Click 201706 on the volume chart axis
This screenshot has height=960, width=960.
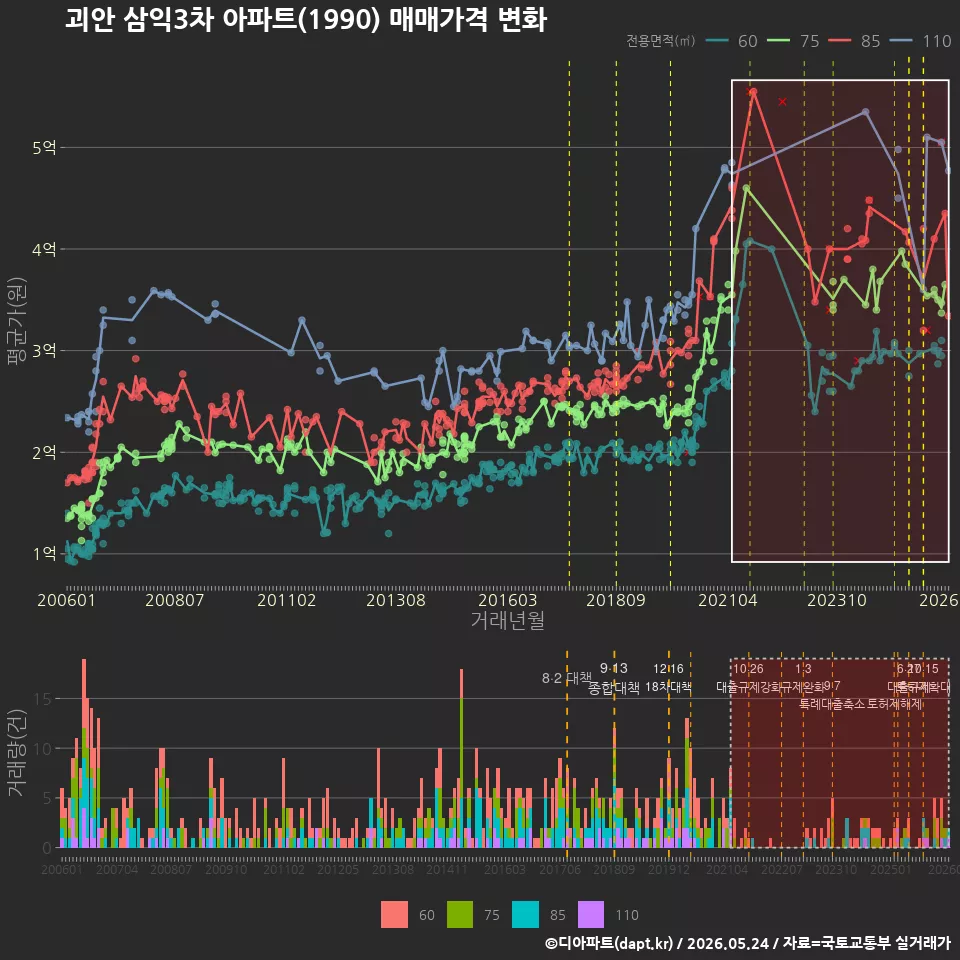560,869
